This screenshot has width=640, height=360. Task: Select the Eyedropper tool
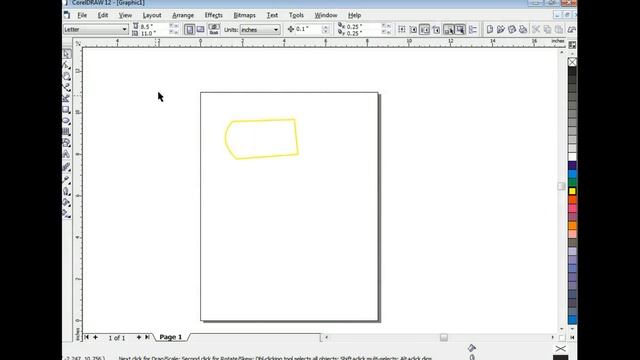67,180
